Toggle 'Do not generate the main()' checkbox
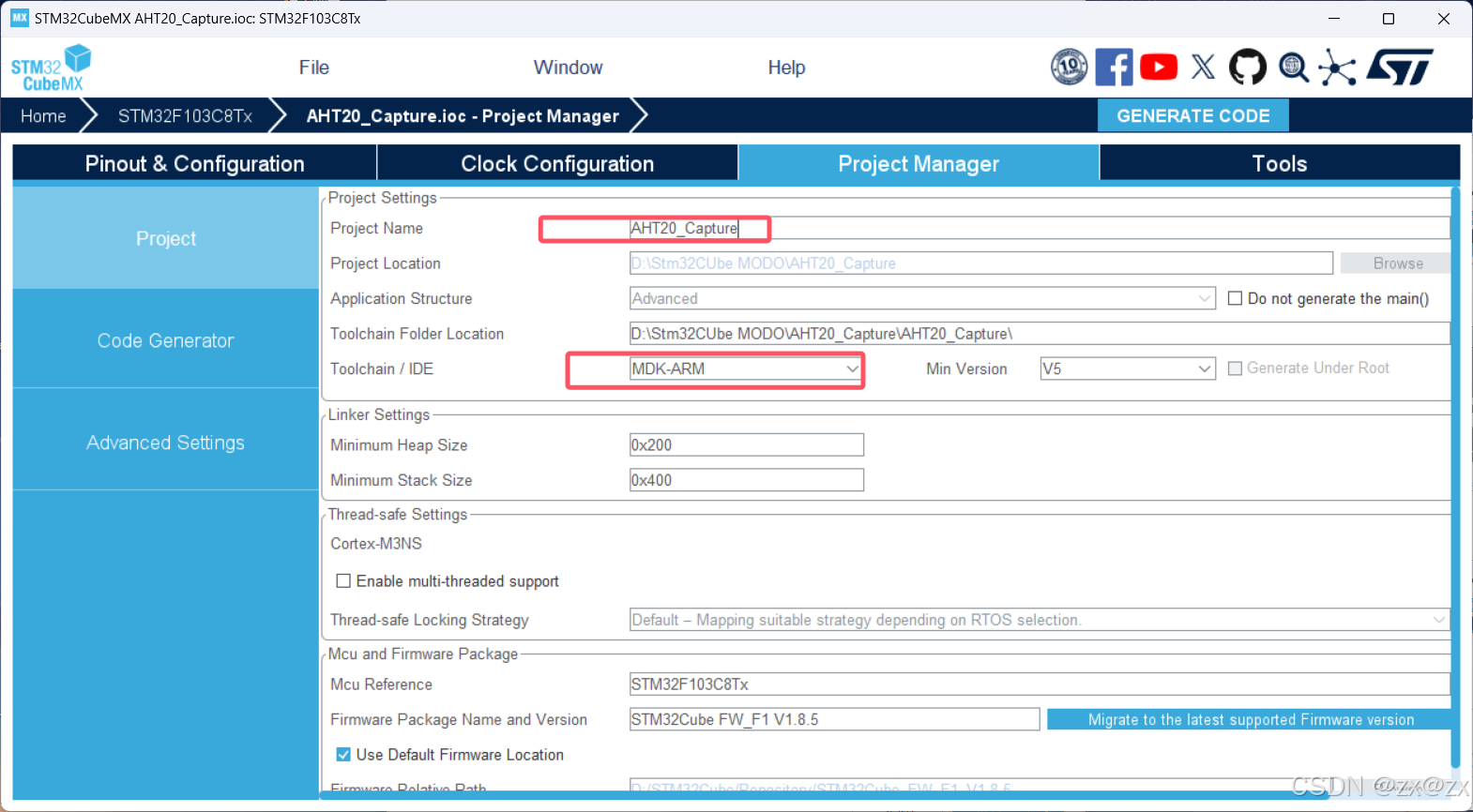 [x=1235, y=298]
